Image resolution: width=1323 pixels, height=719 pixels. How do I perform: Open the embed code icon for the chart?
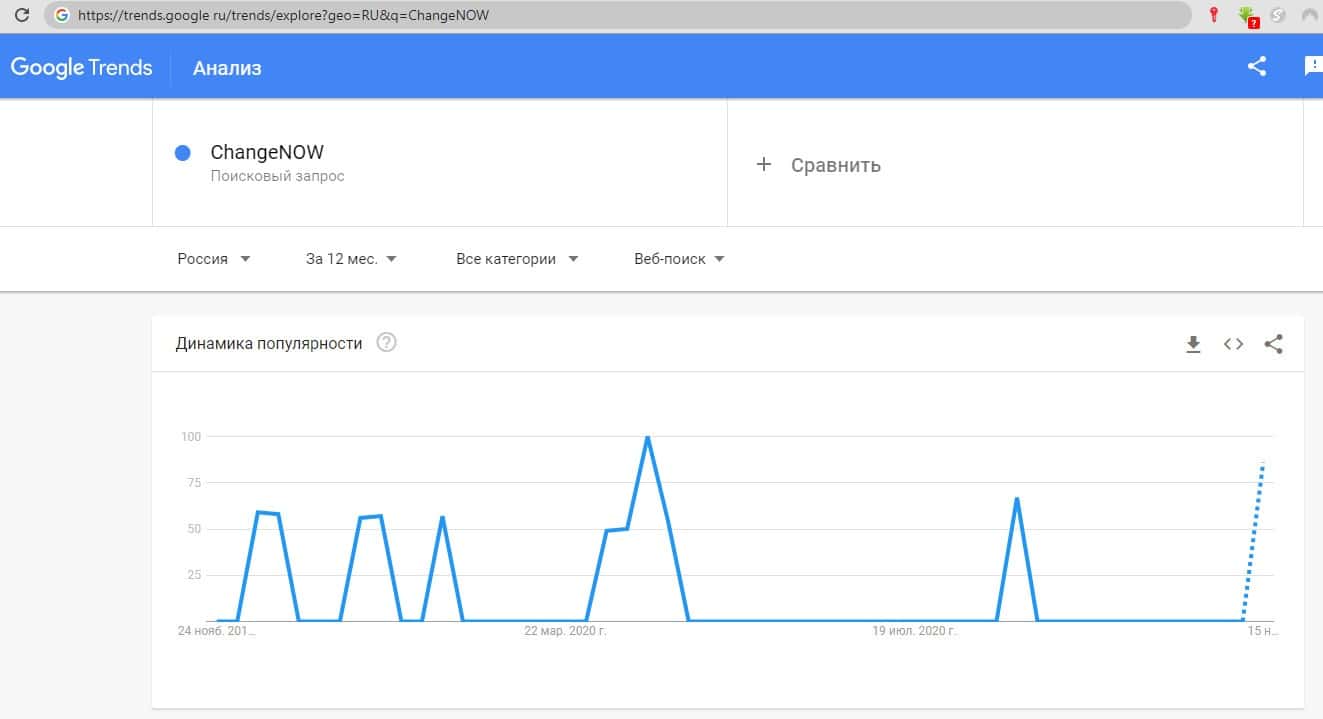(x=1233, y=344)
